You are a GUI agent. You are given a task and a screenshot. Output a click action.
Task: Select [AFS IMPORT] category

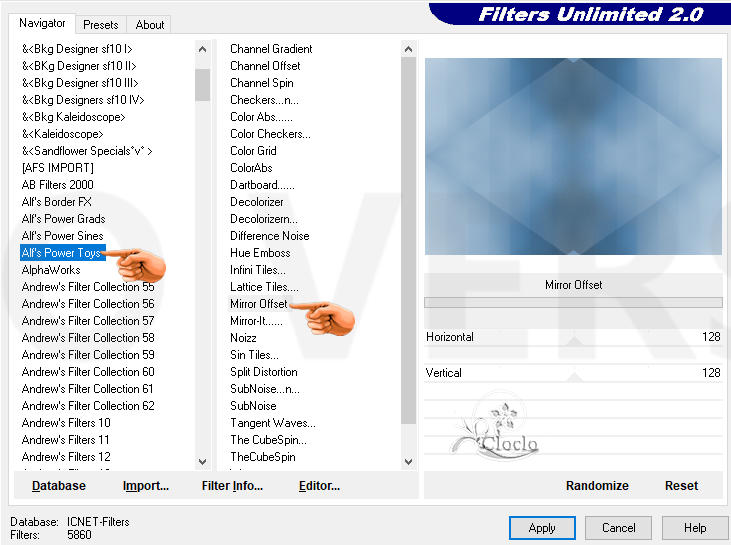click(x=58, y=168)
